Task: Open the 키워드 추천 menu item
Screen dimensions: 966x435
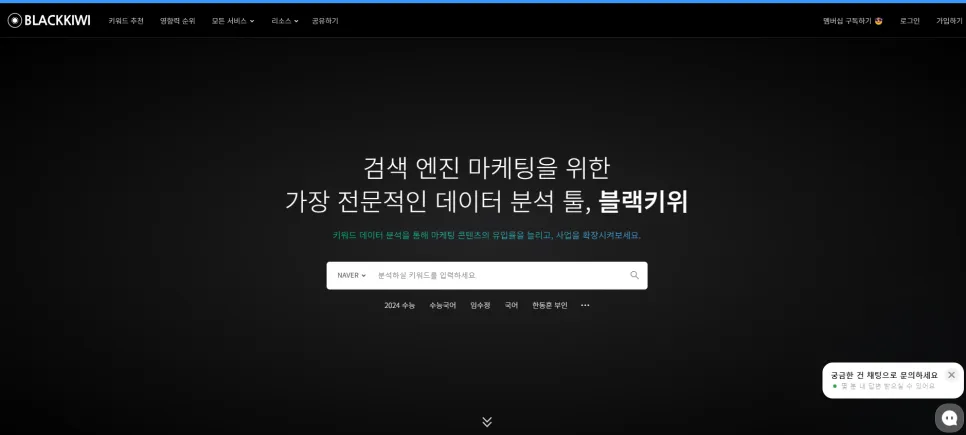Action: (x=126, y=21)
